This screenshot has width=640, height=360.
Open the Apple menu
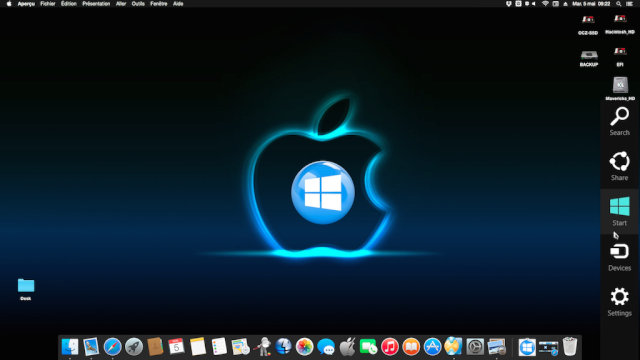(9, 4)
